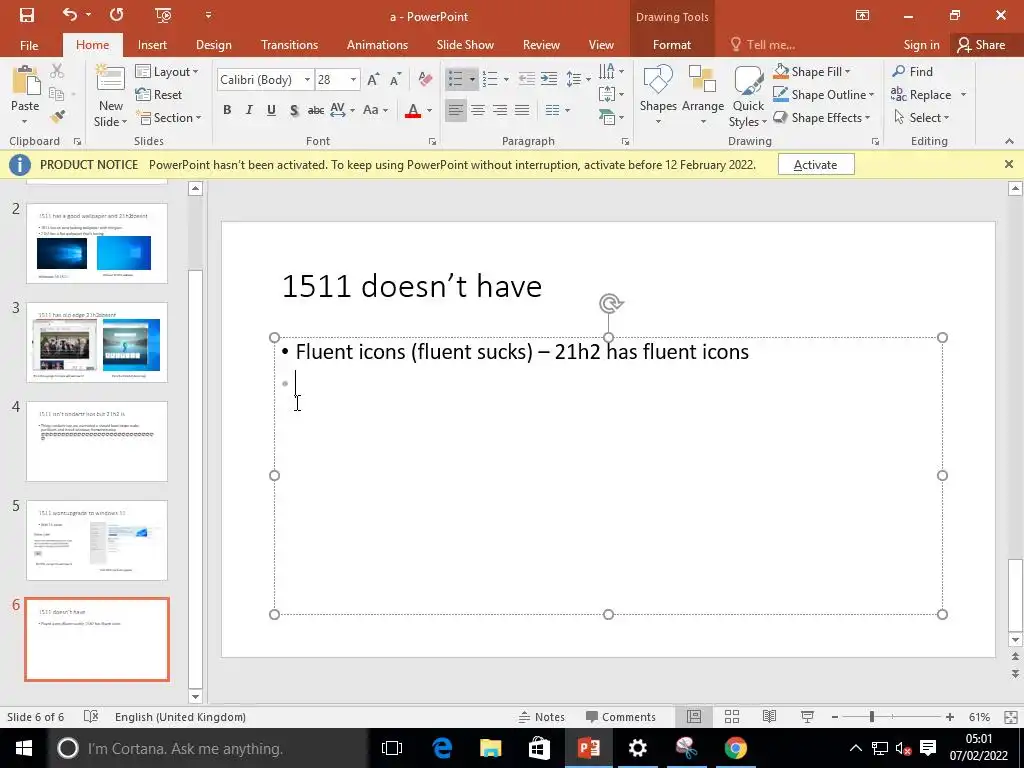Click the Save icon in quick access toolbar

[x=27, y=16]
